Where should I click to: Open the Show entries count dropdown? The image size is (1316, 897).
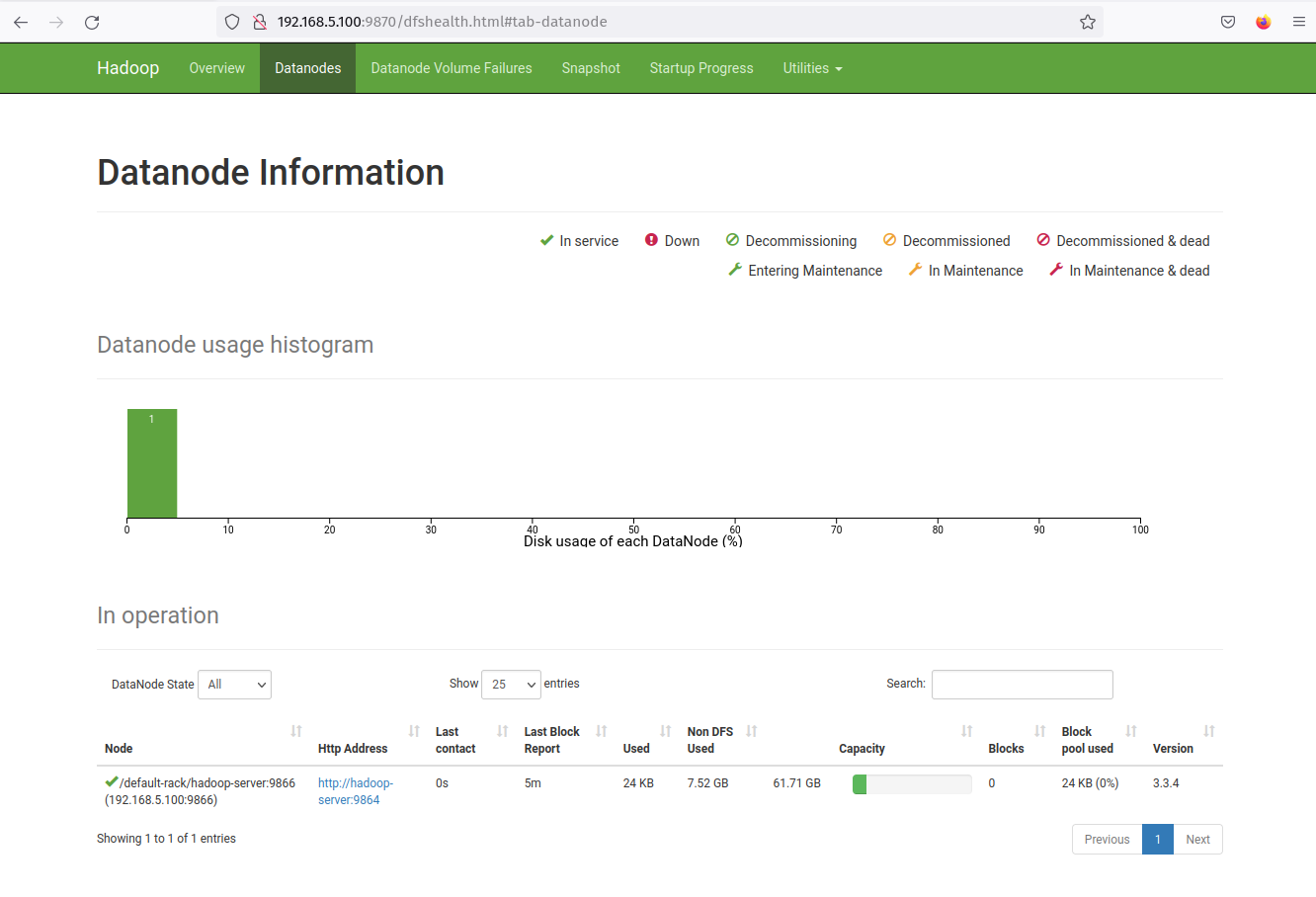tap(511, 685)
